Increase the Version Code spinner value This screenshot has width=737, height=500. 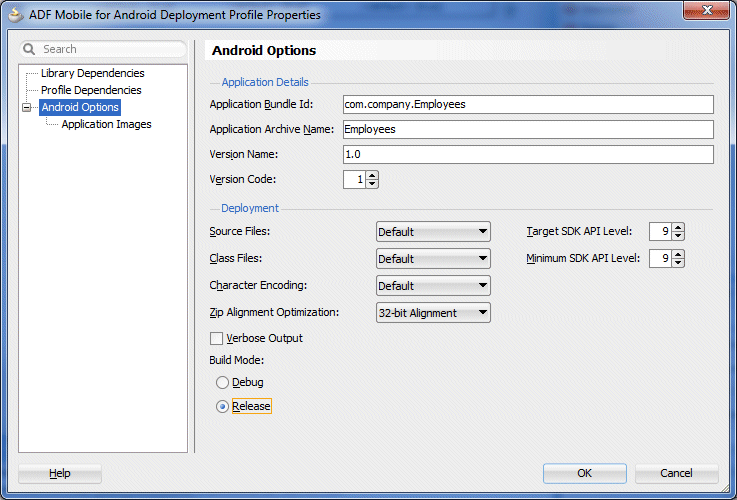pos(373,176)
